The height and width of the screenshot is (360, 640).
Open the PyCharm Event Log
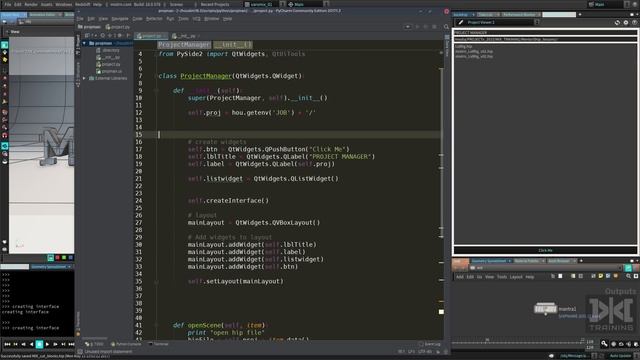pyautogui.click(x=429, y=344)
